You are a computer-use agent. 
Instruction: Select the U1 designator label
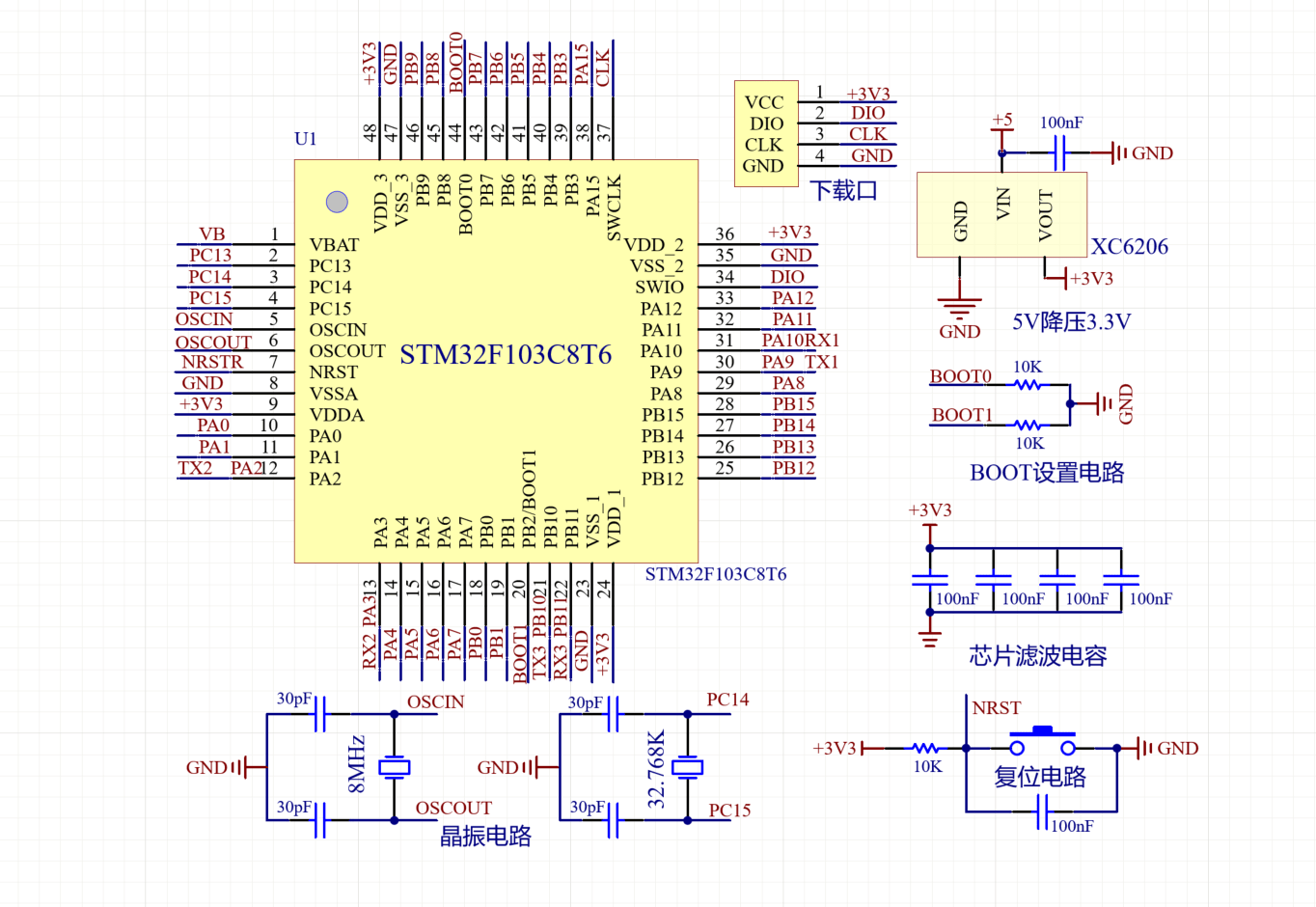[x=305, y=139]
